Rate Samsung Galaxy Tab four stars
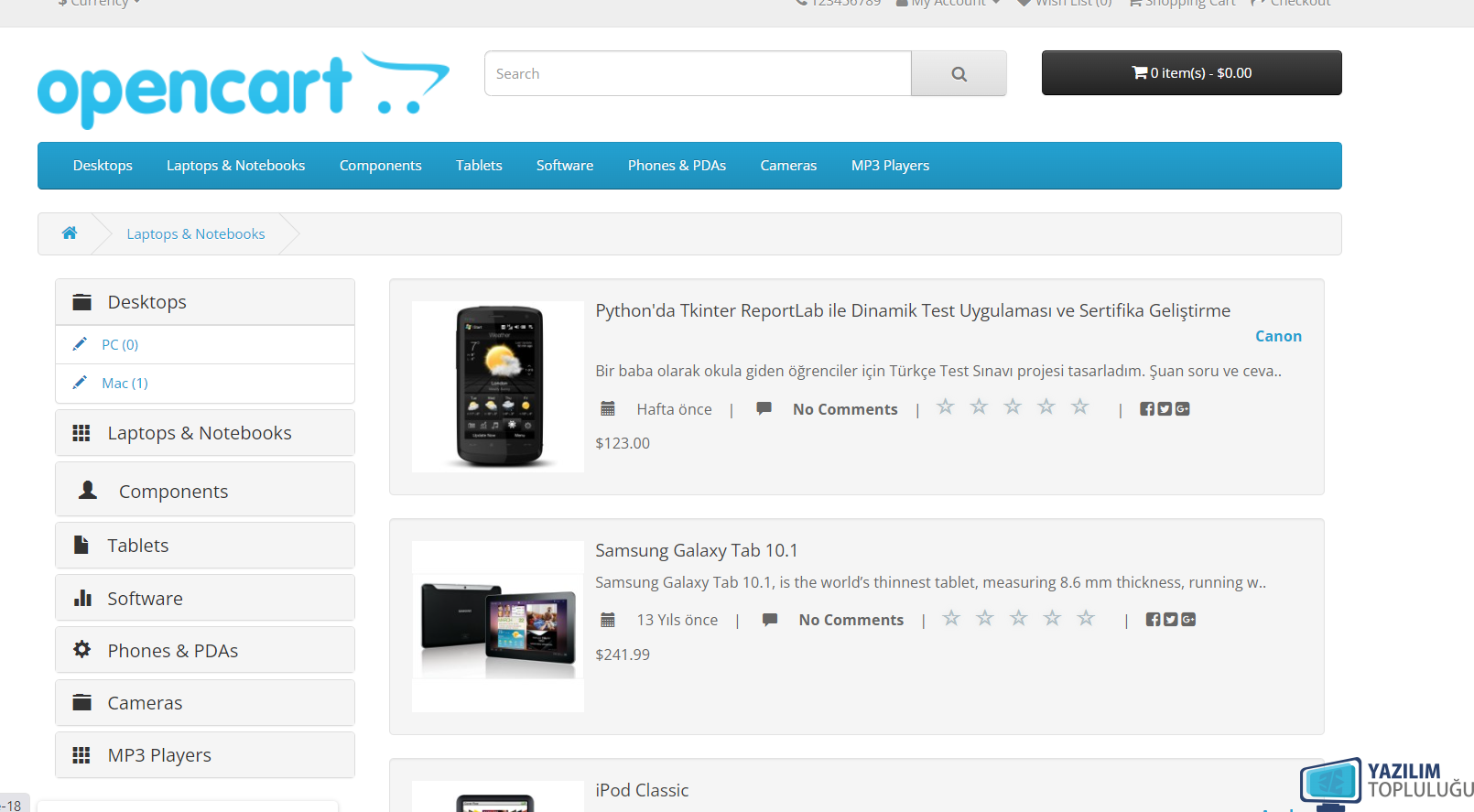The image size is (1474, 812). [x=1053, y=618]
